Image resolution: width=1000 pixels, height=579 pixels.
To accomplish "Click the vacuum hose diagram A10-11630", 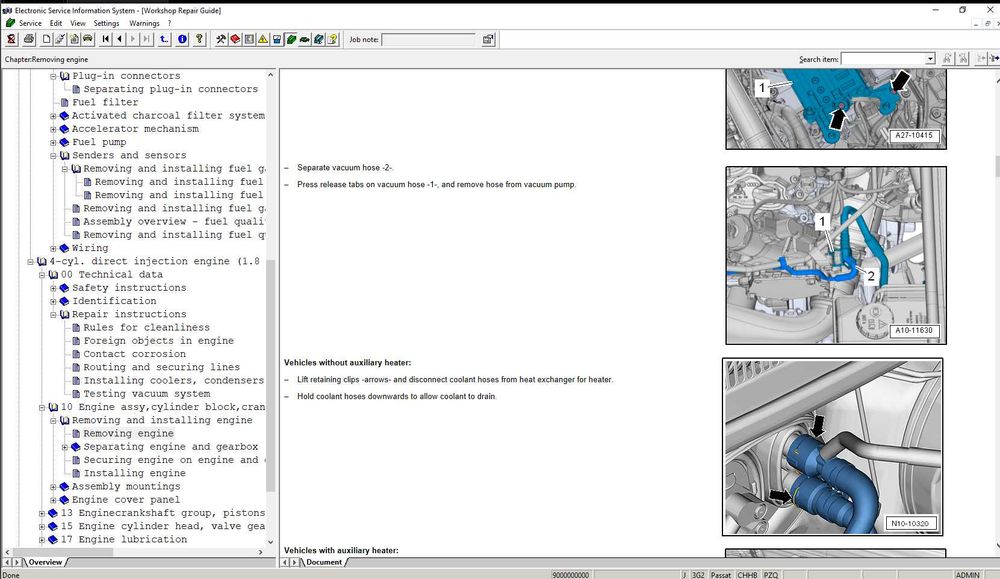I will coord(835,255).
